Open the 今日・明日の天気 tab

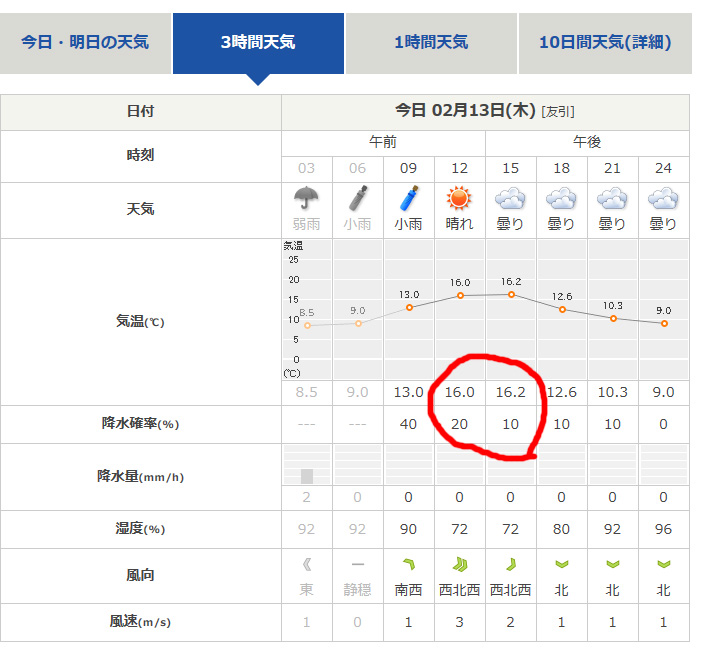coord(85,42)
